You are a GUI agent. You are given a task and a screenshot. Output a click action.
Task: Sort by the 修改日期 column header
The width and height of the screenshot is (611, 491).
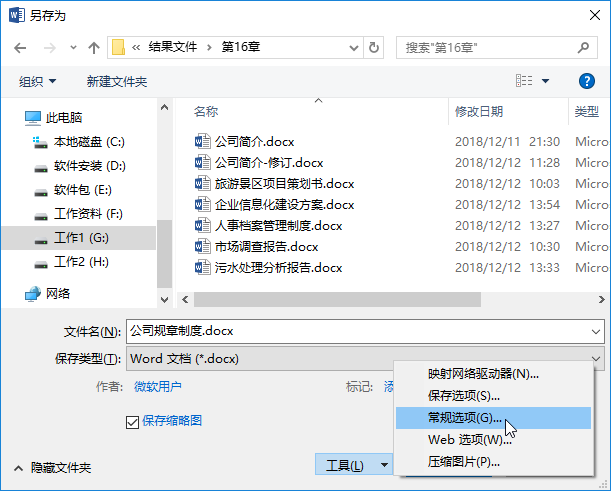479,111
